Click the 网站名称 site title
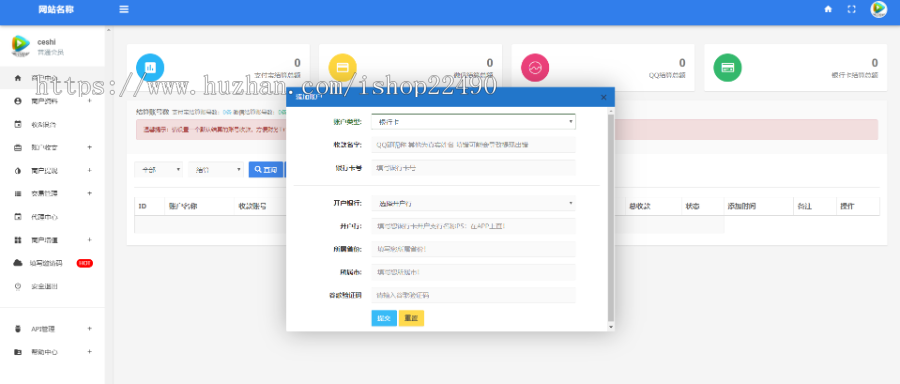 point(56,9)
